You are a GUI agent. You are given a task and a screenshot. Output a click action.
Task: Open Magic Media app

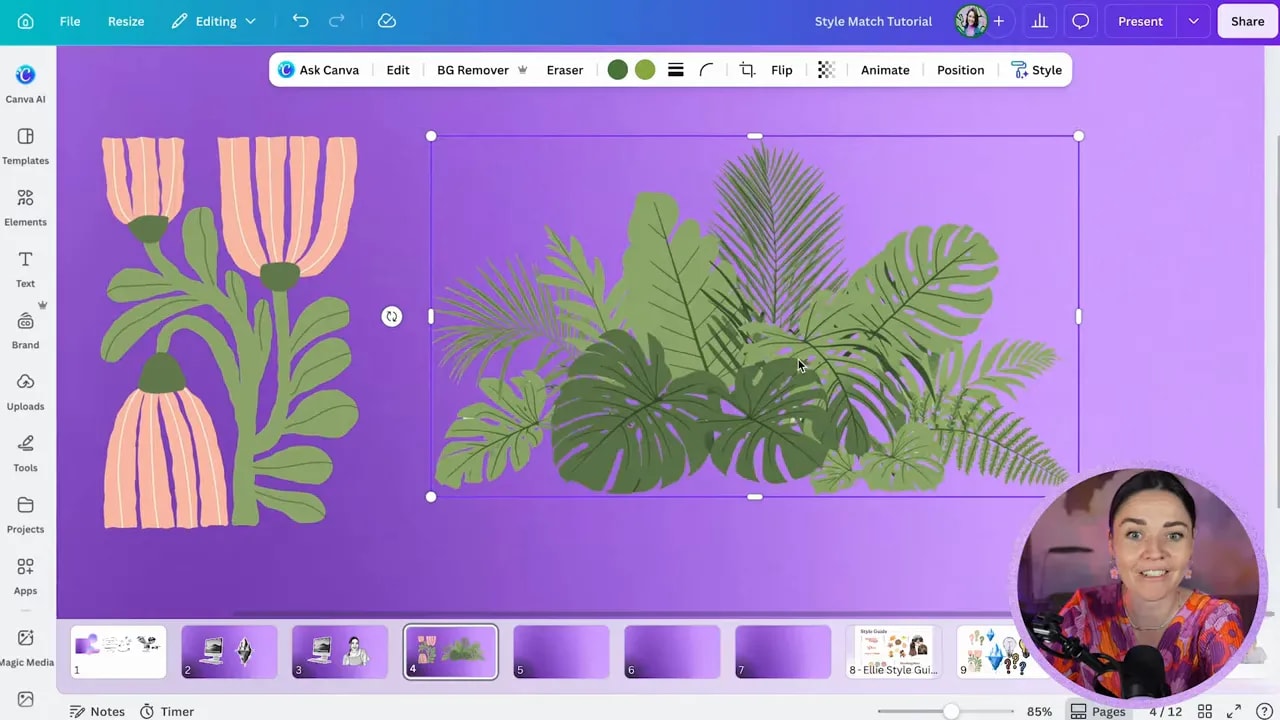point(26,647)
